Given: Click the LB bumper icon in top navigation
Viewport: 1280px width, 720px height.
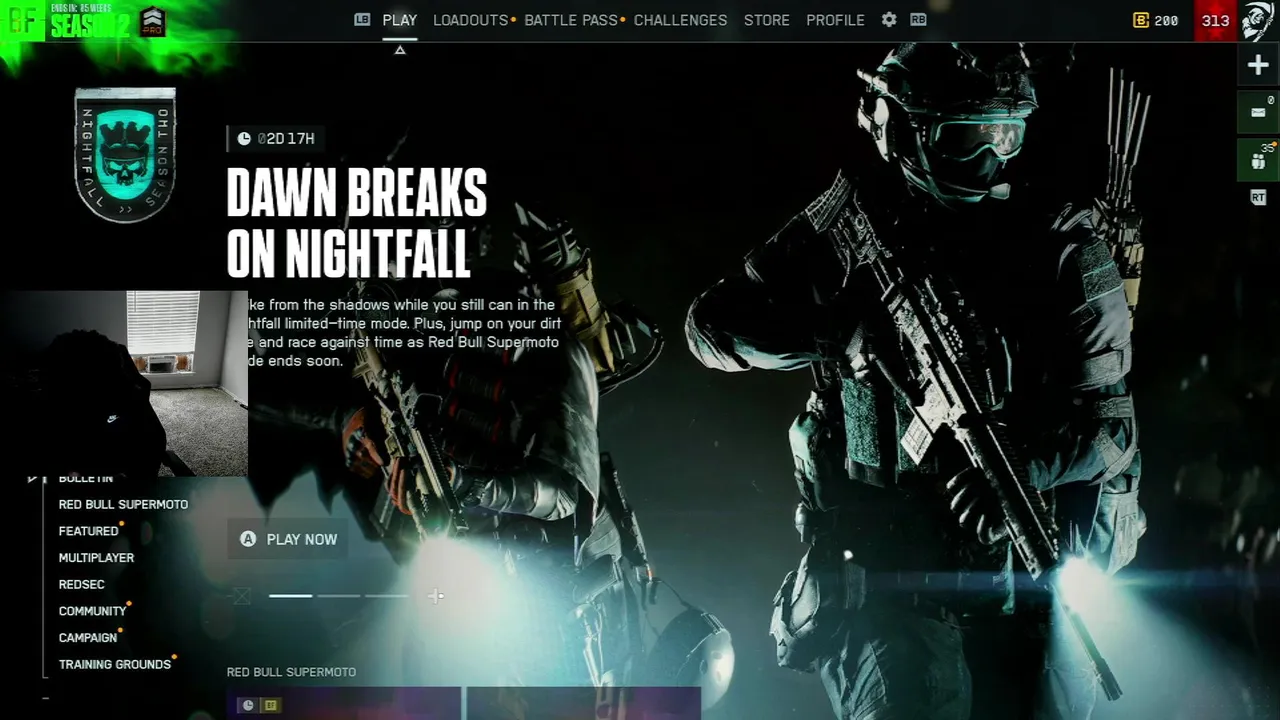Looking at the screenshot, I should coord(362,20).
